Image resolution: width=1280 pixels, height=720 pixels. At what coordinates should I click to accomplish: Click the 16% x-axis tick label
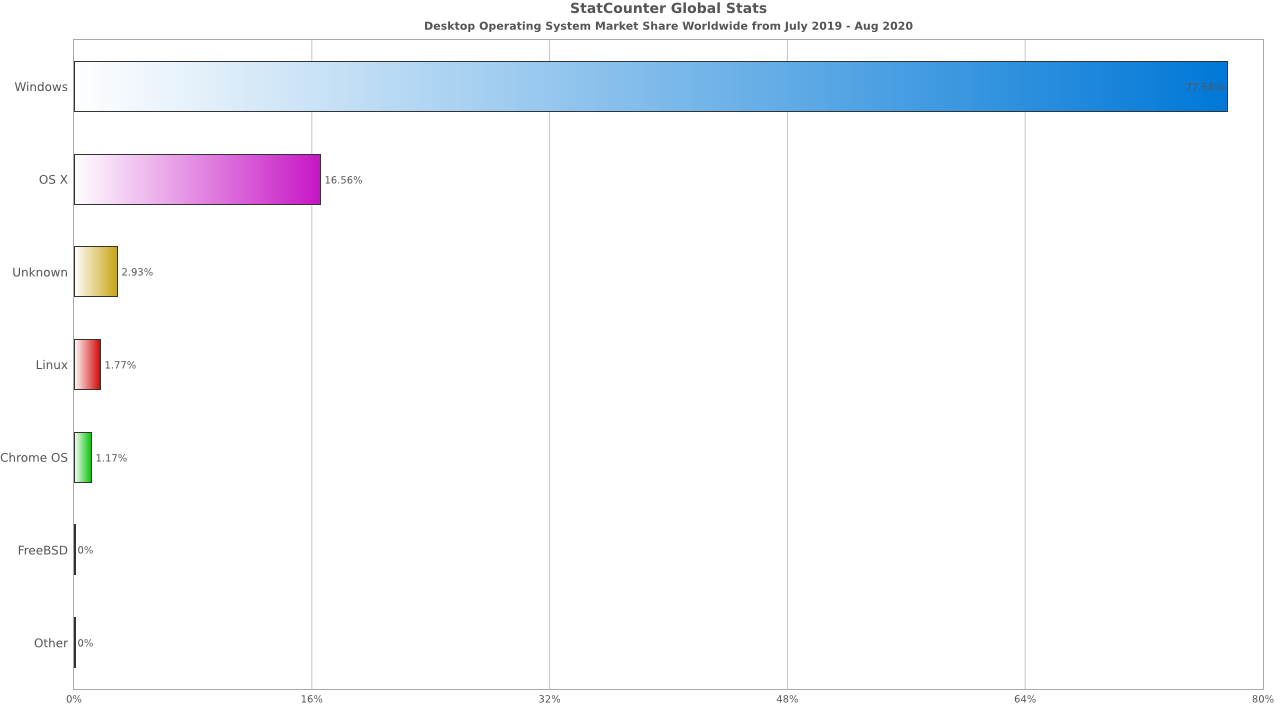click(312, 699)
